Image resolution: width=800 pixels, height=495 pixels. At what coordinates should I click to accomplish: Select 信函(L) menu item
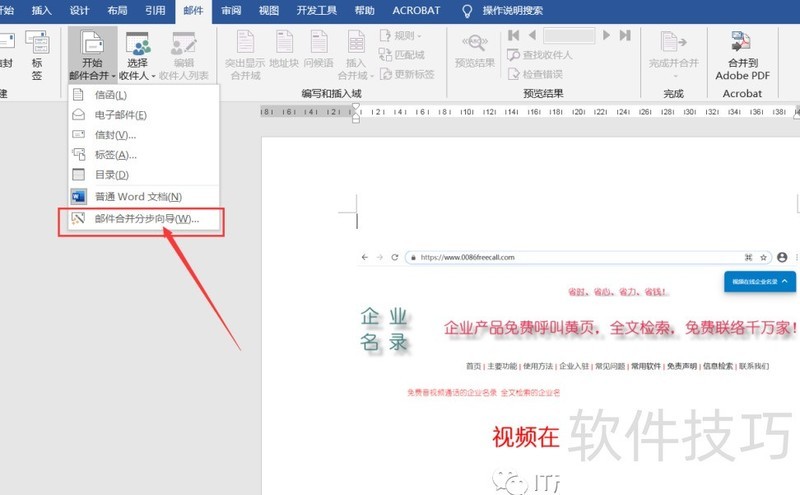[144, 94]
